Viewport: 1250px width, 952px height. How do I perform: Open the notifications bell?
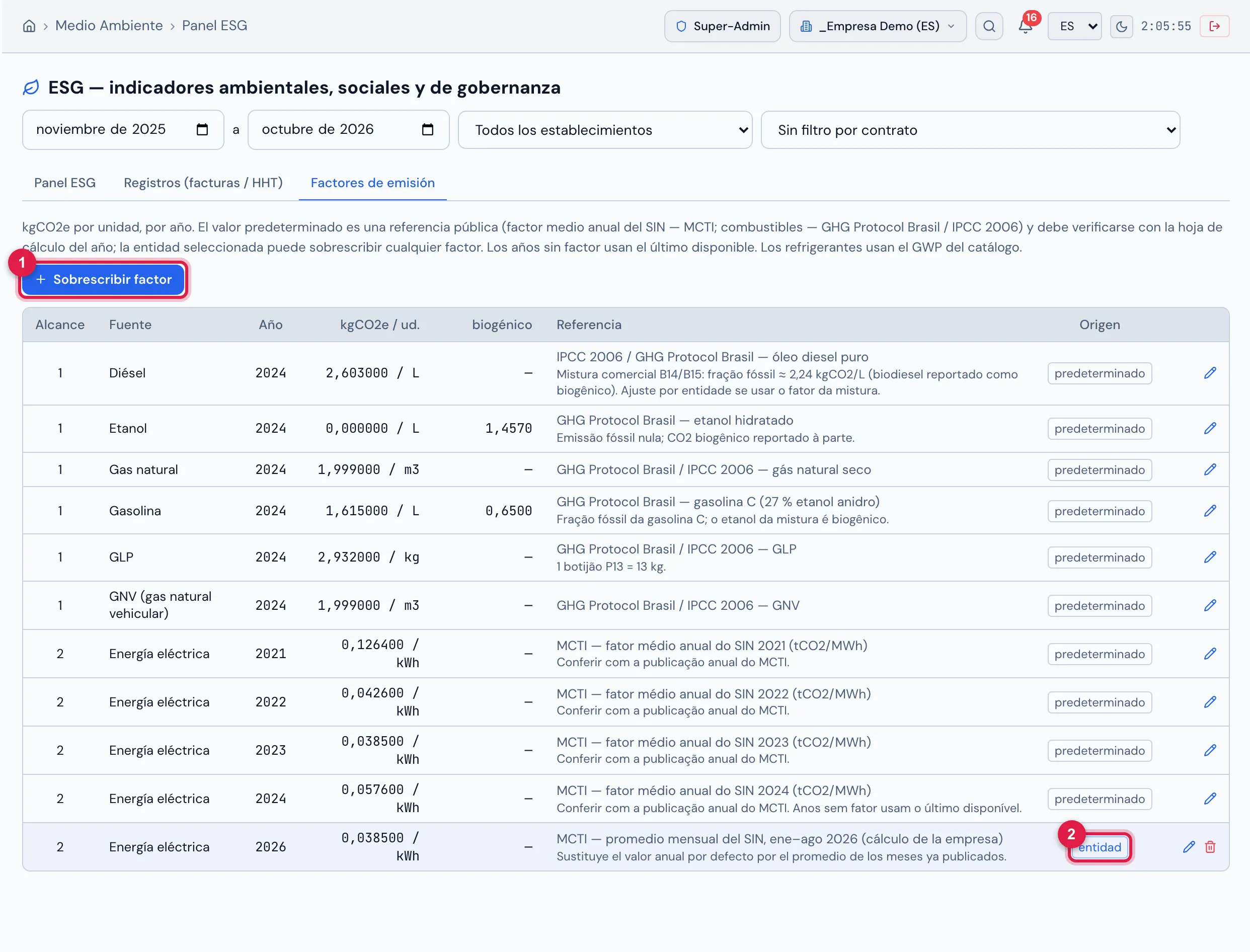click(1025, 26)
